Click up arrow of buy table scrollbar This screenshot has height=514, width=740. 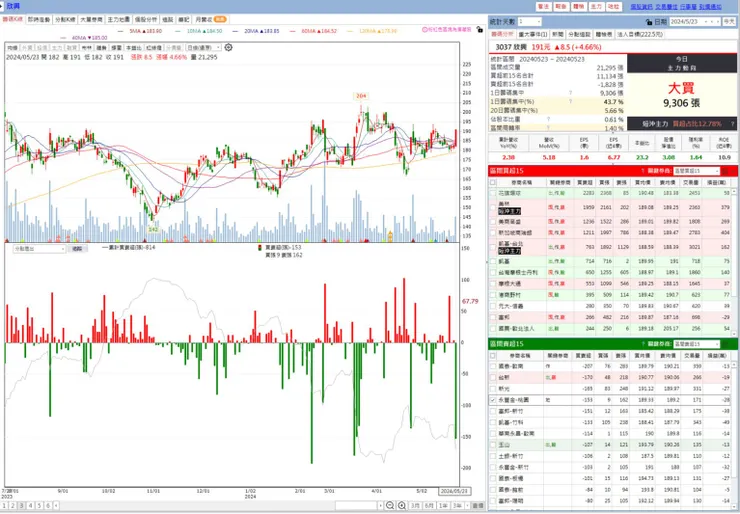tap(734, 192)
